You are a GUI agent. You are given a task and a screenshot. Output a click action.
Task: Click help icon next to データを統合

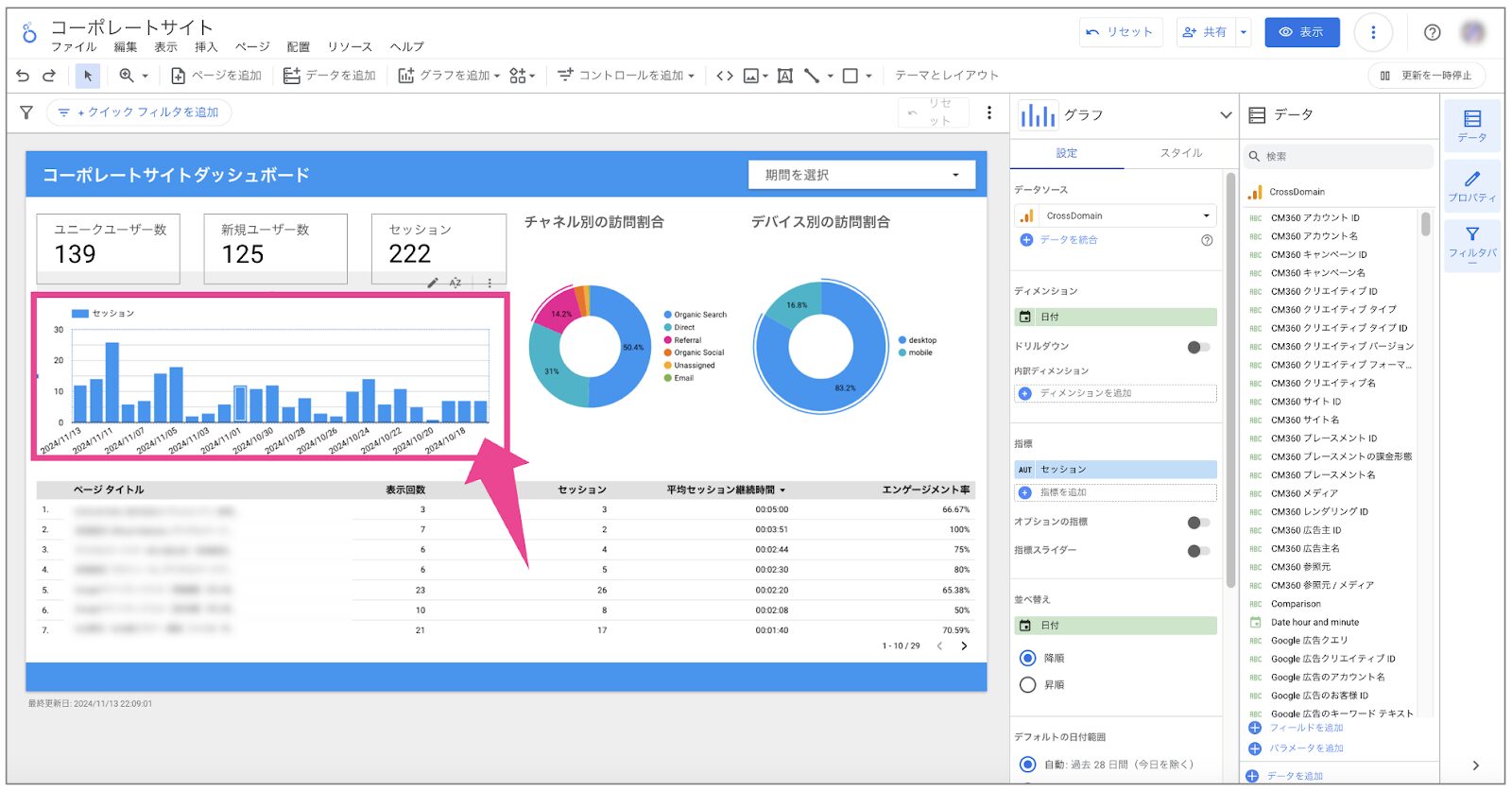[1207, 240]
